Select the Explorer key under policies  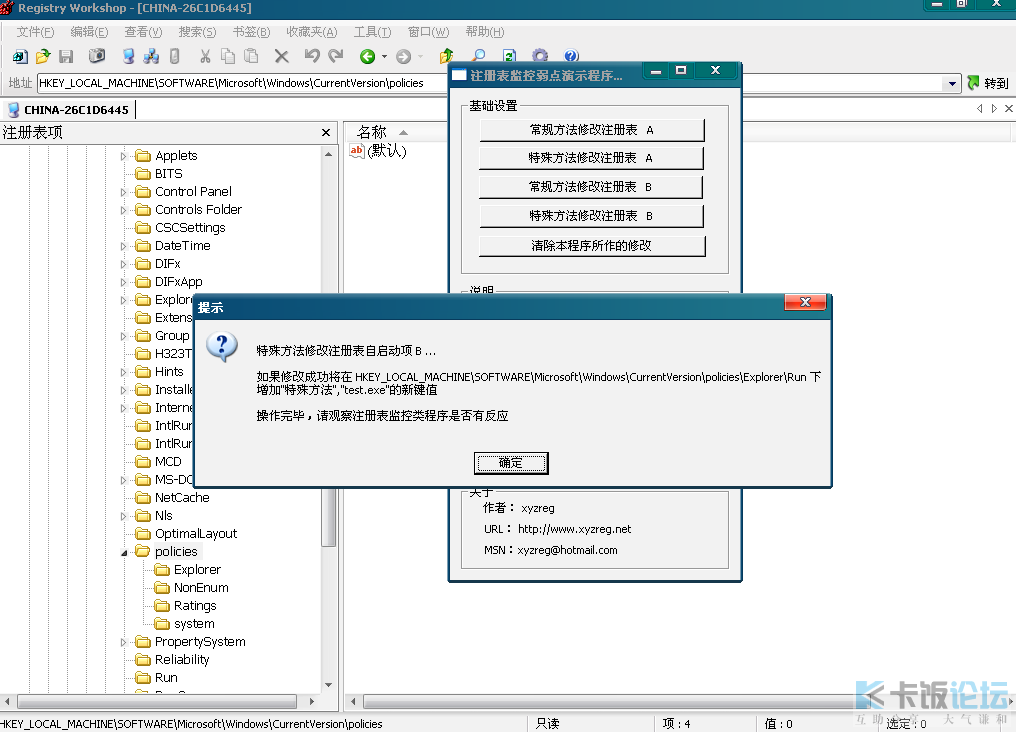click(197, 570)
